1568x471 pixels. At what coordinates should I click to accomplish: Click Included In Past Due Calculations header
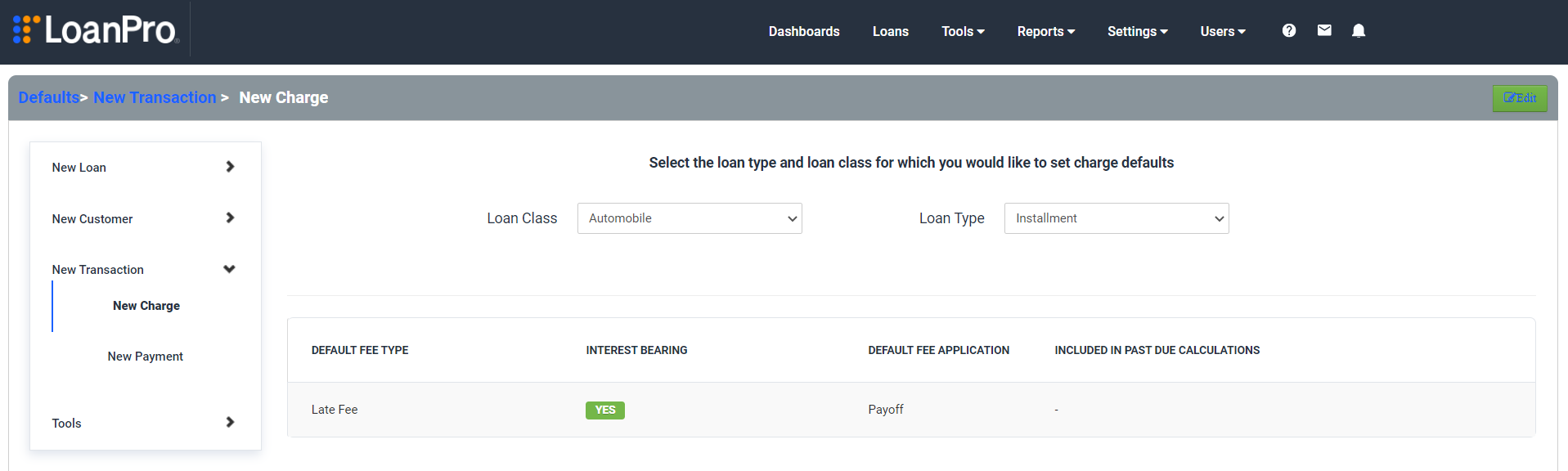[x=1157, y=350]
